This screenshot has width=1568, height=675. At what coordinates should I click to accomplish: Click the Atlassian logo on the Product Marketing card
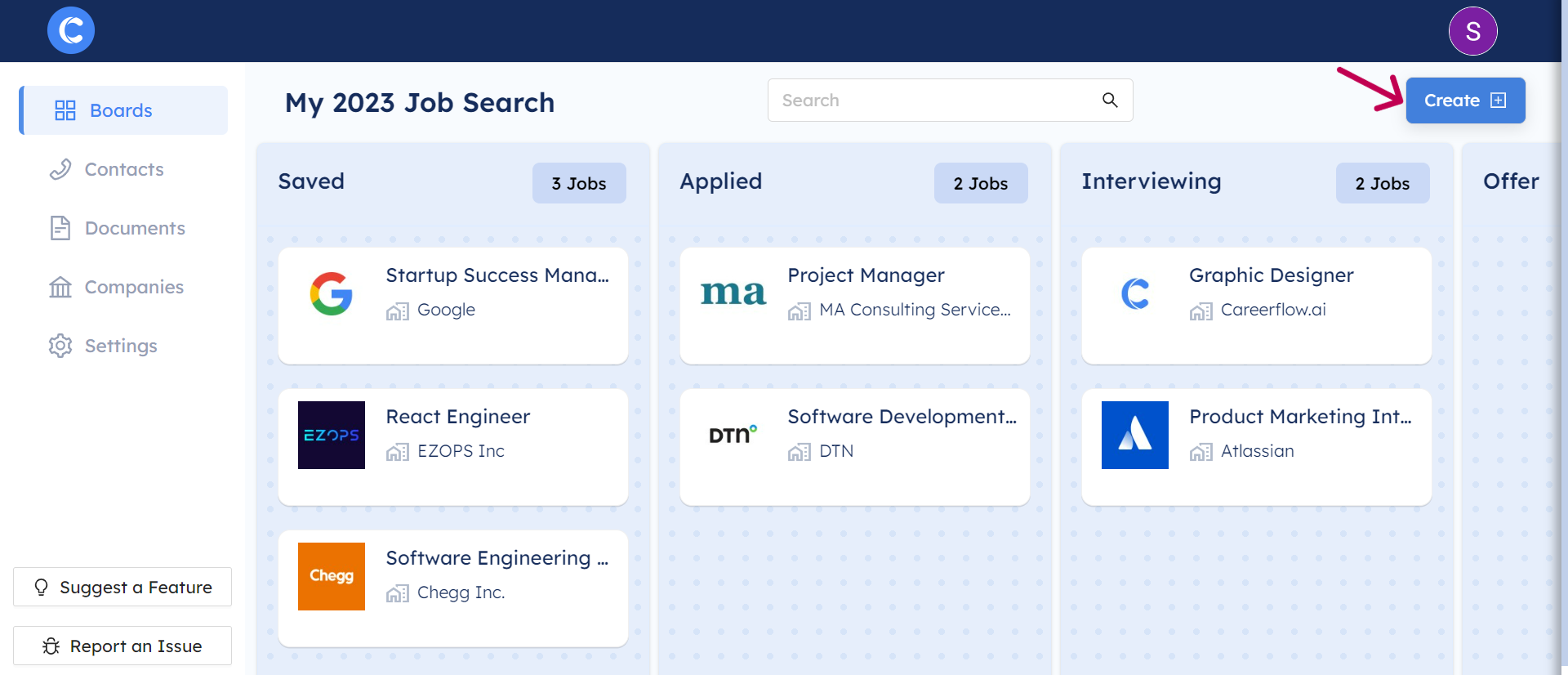tap(1134, 435)
